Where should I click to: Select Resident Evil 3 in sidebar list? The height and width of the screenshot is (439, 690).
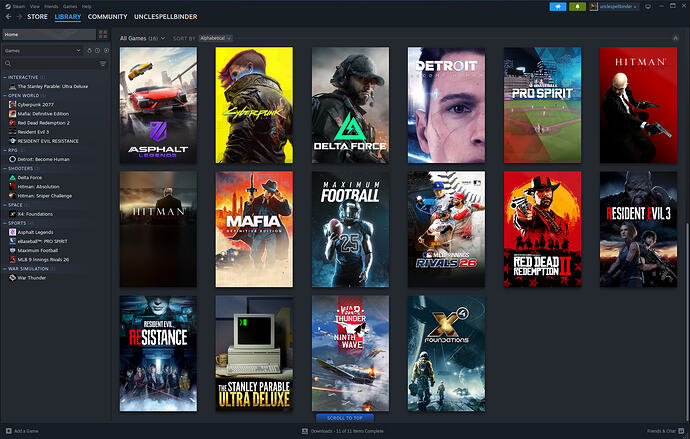click(29, 132)
